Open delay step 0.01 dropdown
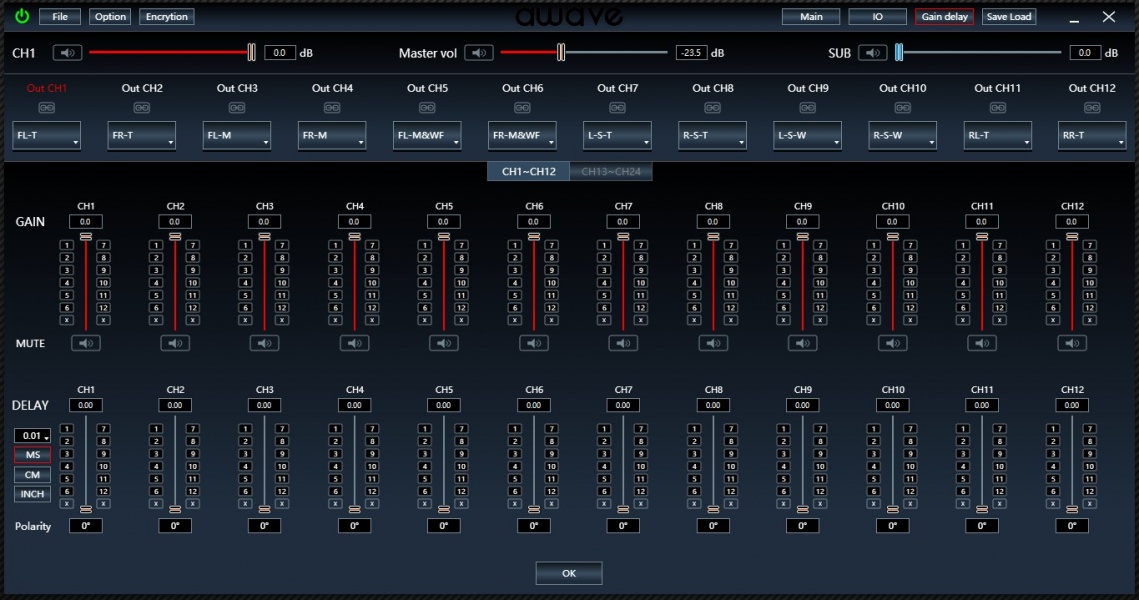Image resolution: width=1139 pixels, height=600 pixels. (33, 436)
